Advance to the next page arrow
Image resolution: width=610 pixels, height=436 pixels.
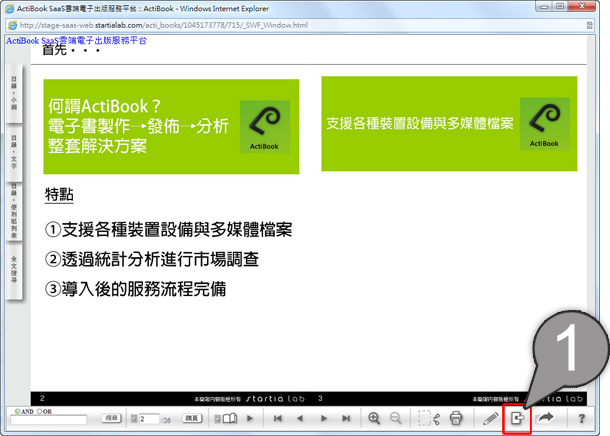point(324,418)
